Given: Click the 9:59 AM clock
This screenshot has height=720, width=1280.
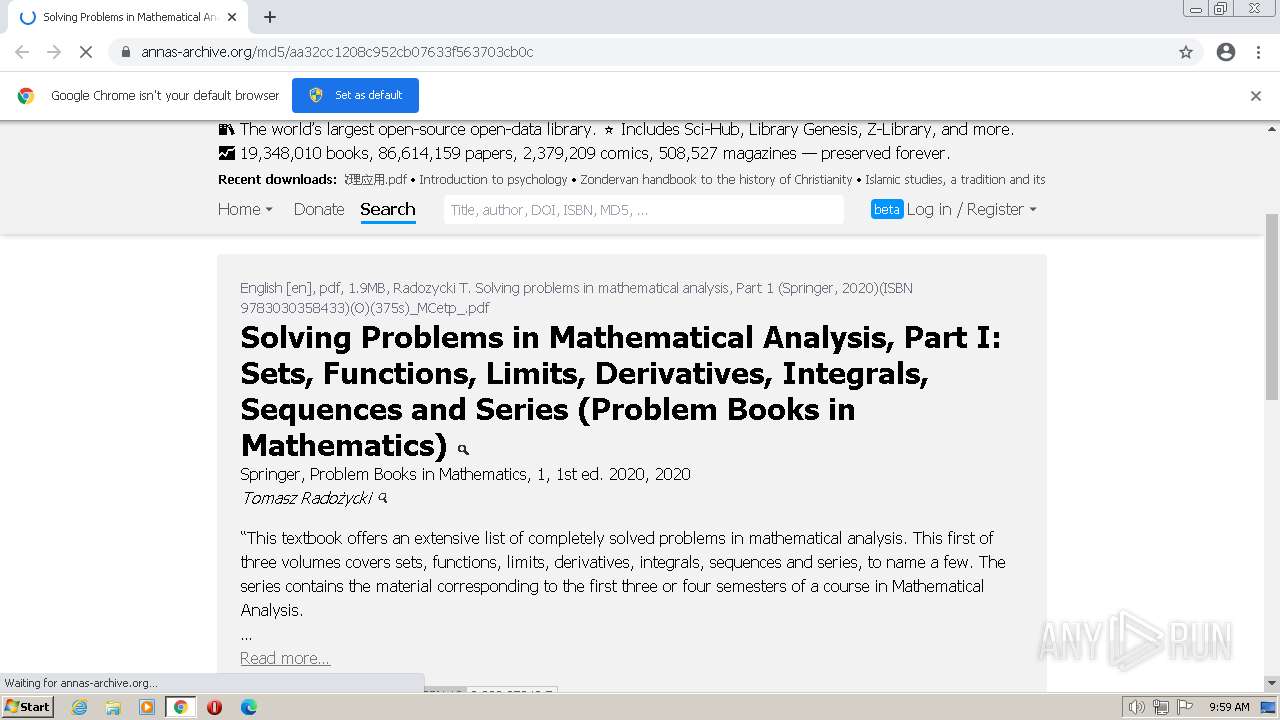Looking at the screenshot, I should click(1229, 707).
